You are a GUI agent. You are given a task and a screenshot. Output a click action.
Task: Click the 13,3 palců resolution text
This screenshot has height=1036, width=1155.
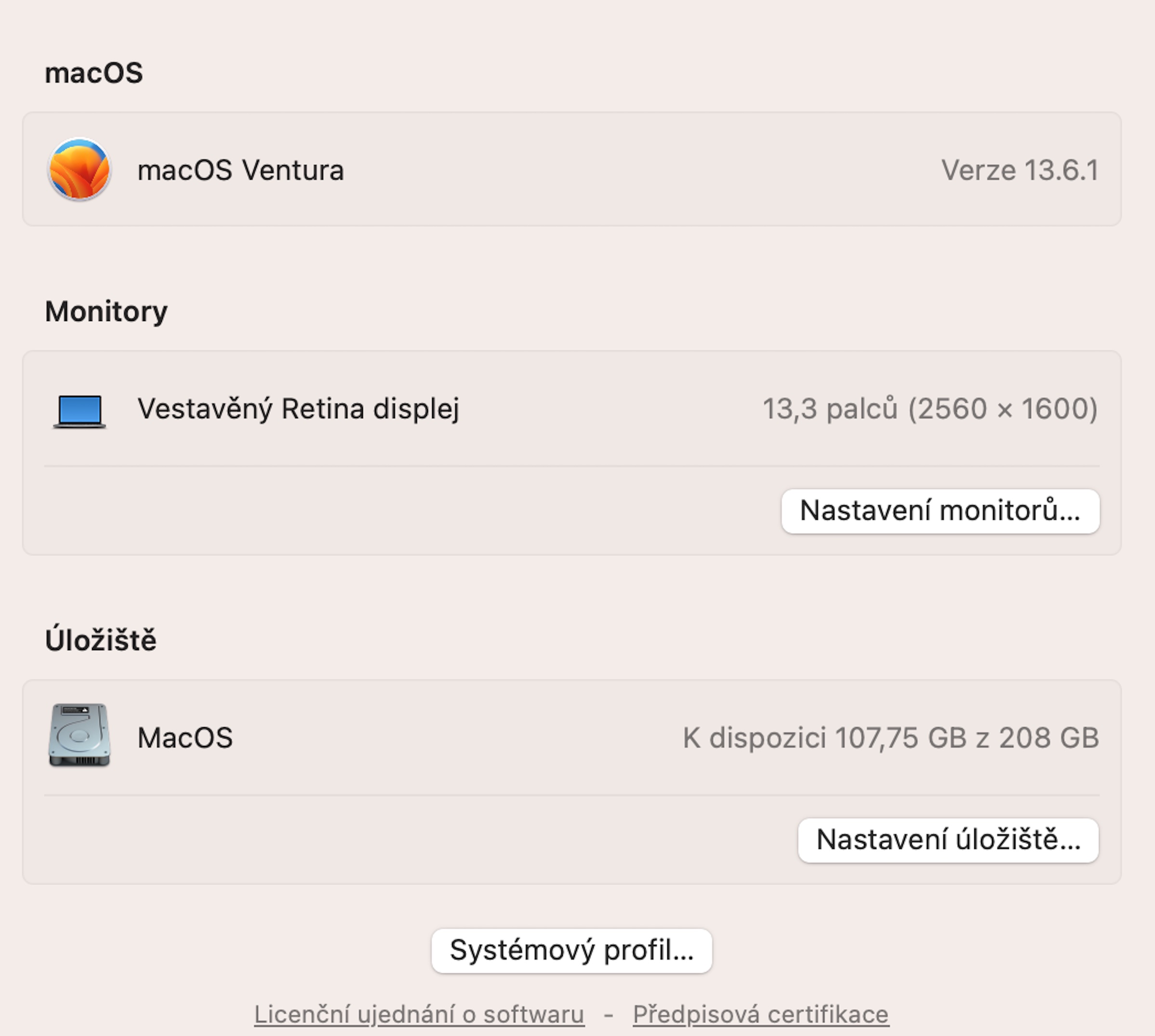point(929,409)
